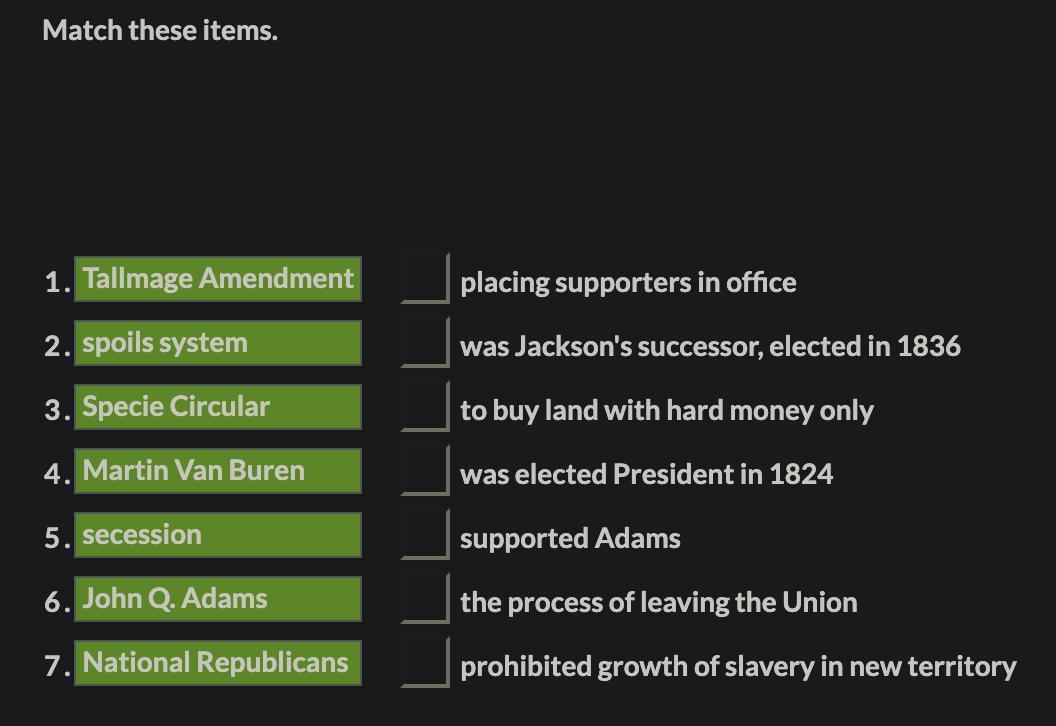Click answer box beside 'placing supporters in office'
1056x726 pixels.
424,278
